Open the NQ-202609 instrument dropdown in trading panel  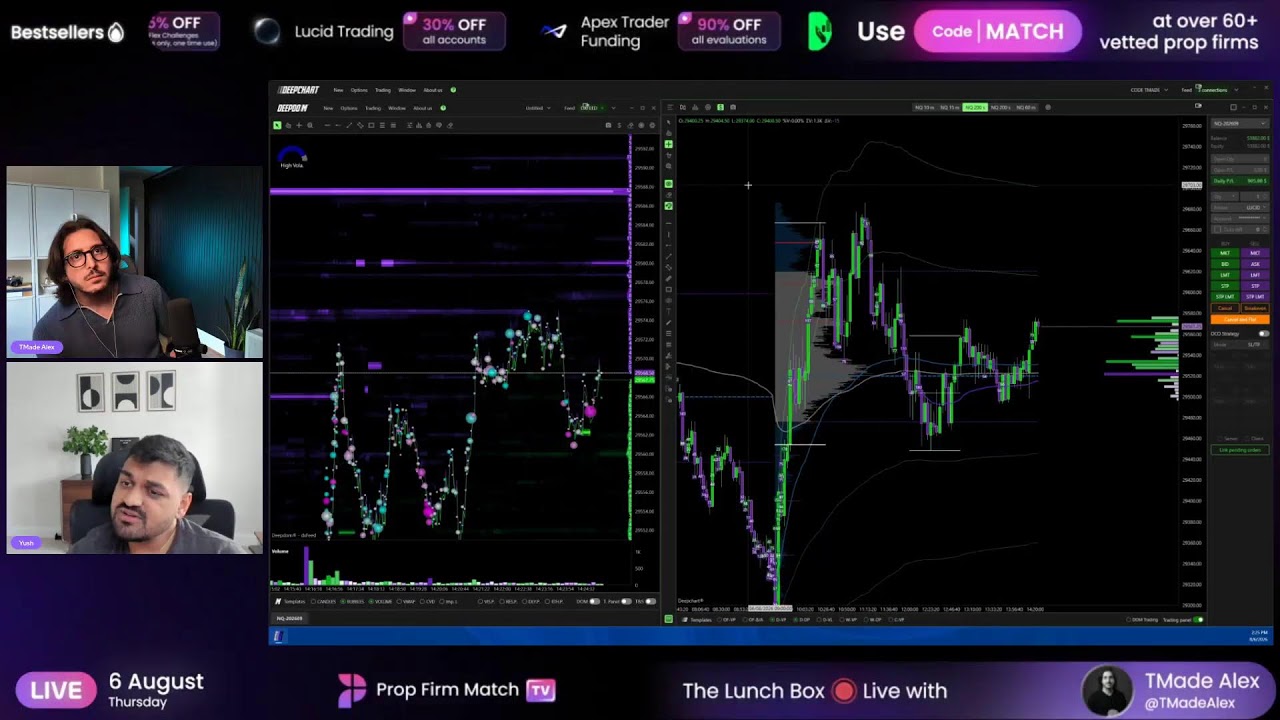[x=1238, y=123]
